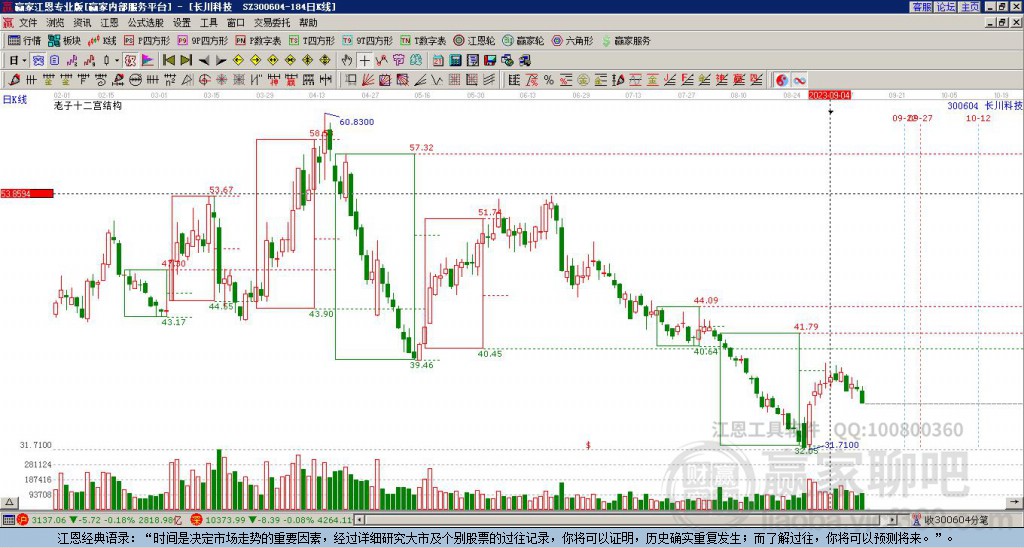Click the up-triangle button near volume panel

[9, 502]
